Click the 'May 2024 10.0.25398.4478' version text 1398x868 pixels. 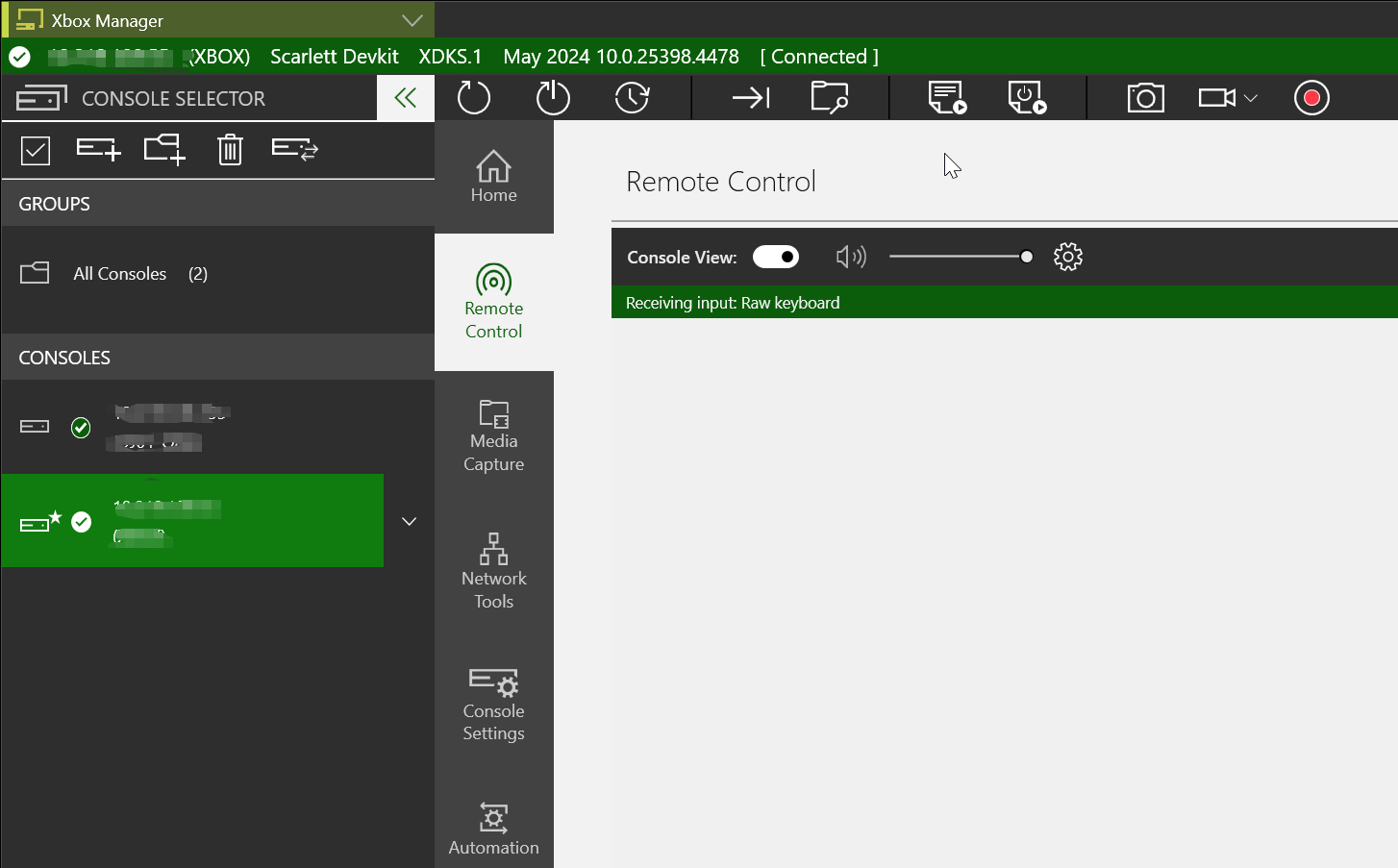click(x=621, y=57)
